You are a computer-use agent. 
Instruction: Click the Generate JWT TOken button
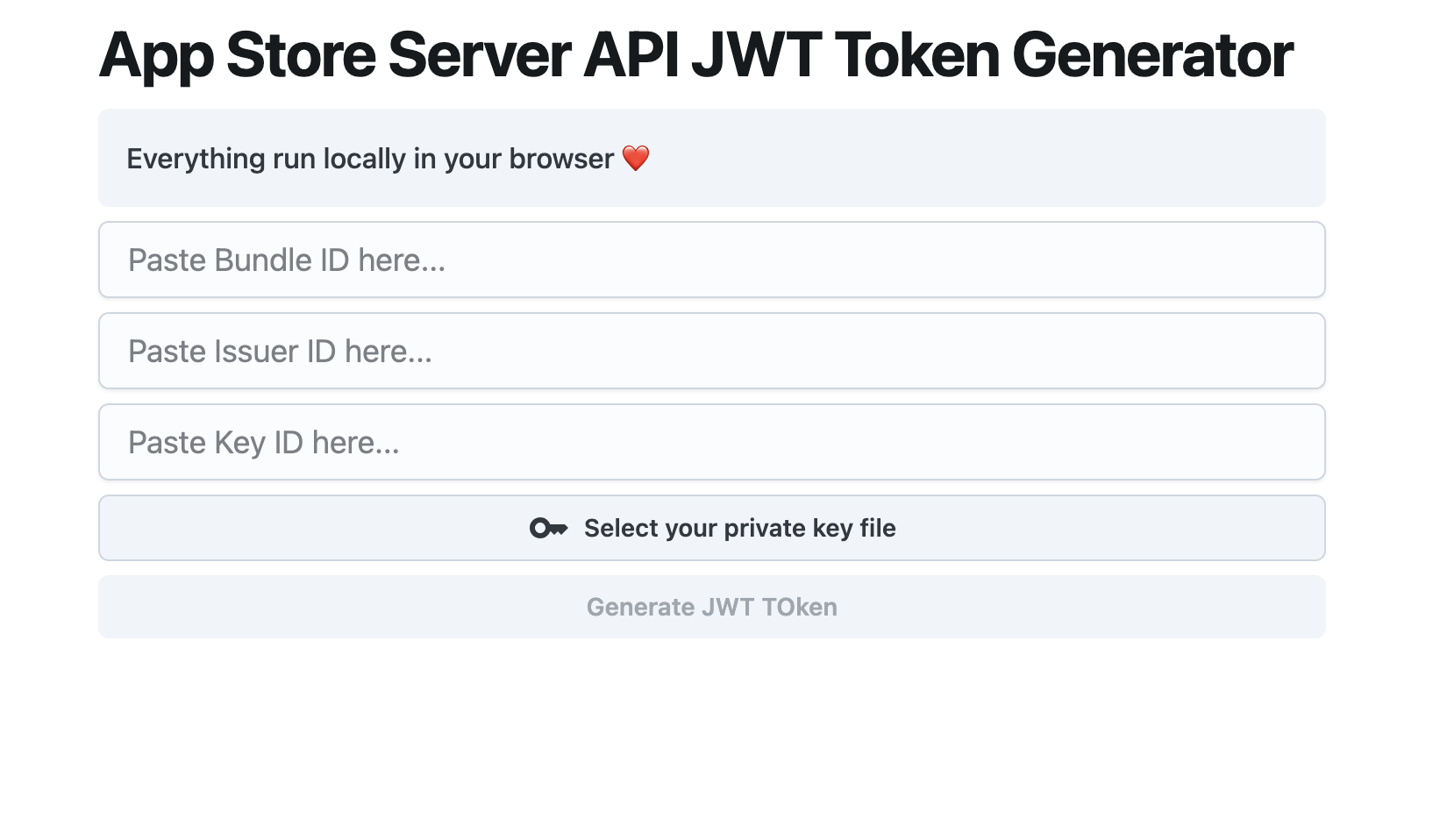click(711, 607)
